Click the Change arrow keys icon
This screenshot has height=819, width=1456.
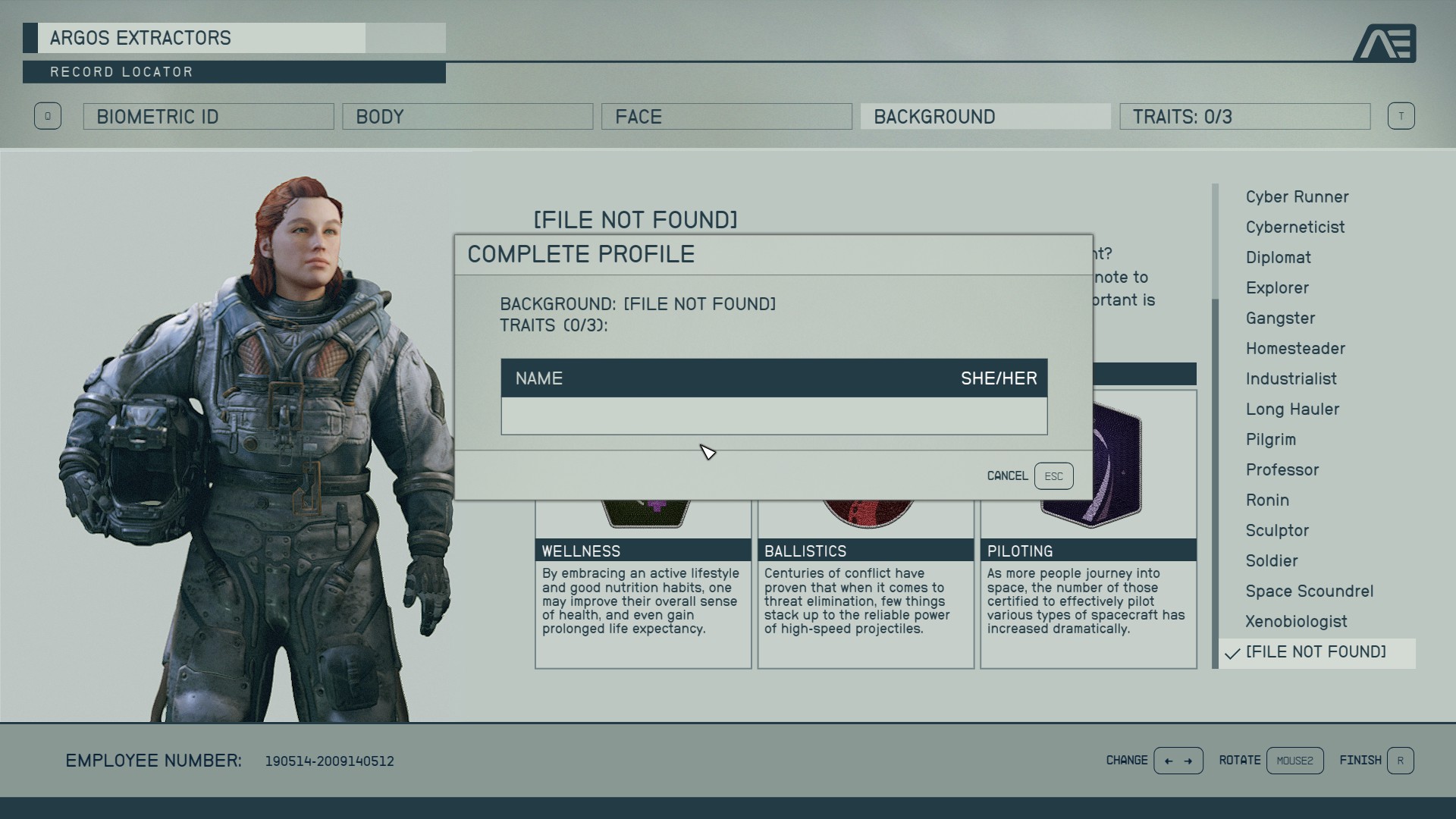(x=1178, y=761)
